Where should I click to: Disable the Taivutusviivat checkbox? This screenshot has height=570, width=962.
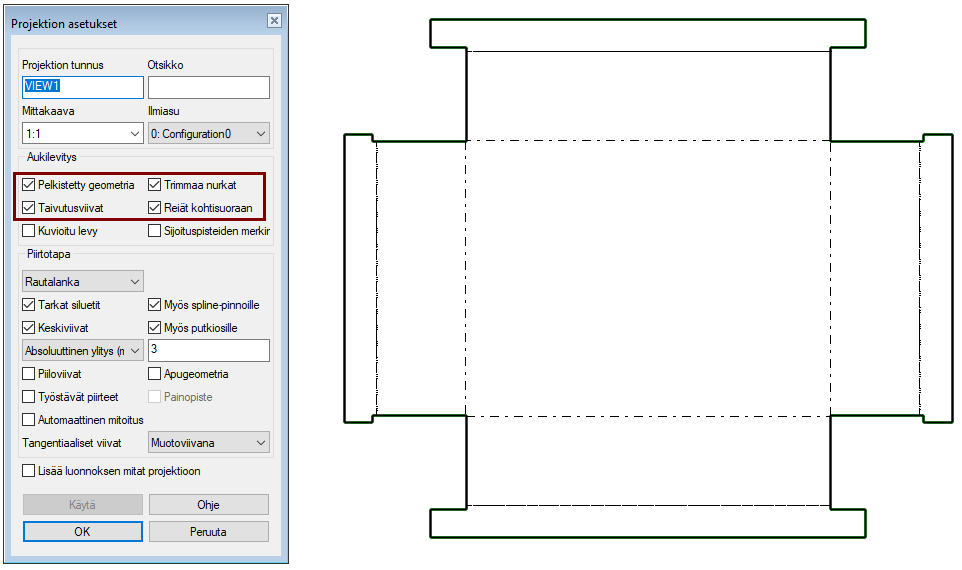tap(28, 208)
